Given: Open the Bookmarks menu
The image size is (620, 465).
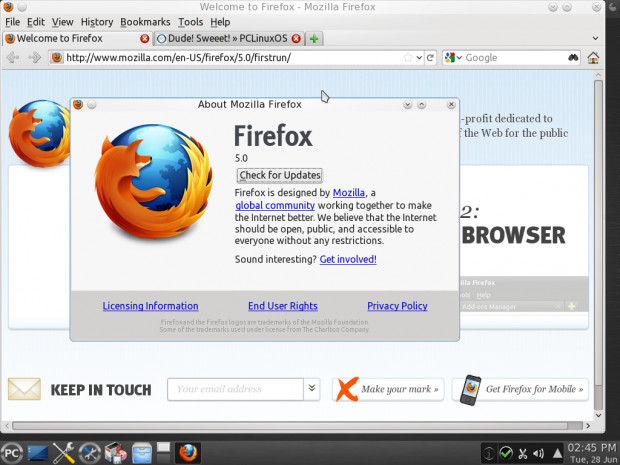Looking at the screenshot, I should (145, 22).
